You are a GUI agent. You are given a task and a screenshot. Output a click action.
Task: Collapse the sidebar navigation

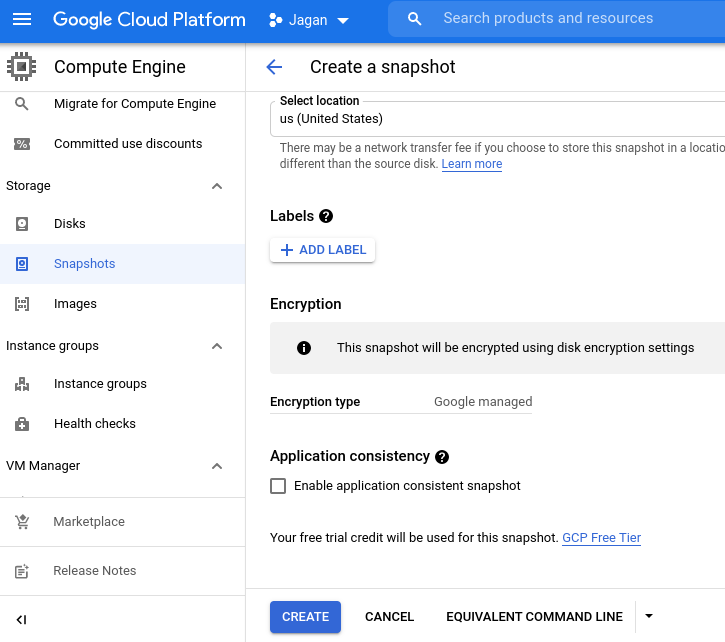pyautogui.click(x=21, y=620)
